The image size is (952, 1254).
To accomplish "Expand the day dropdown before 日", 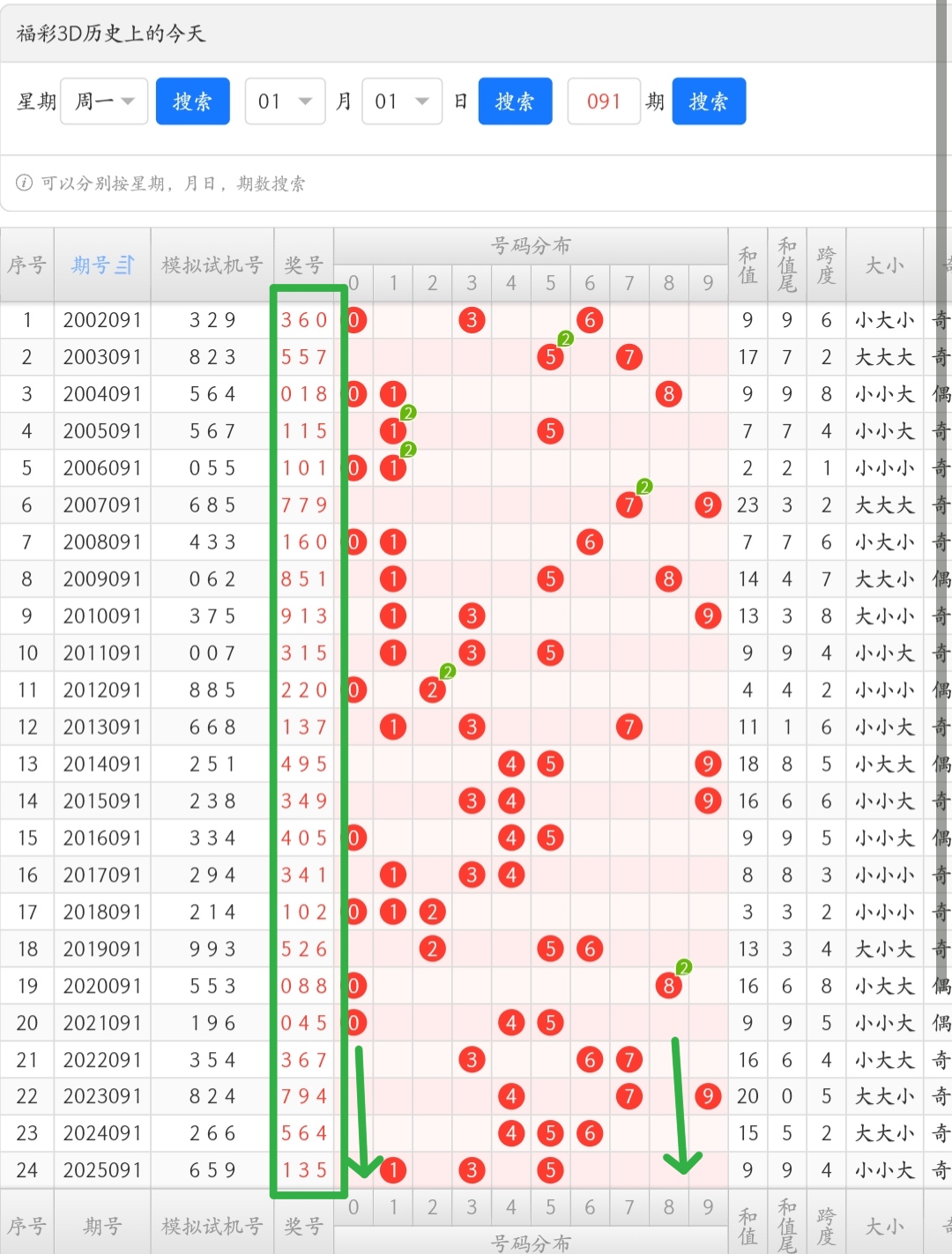I will 401,101.
